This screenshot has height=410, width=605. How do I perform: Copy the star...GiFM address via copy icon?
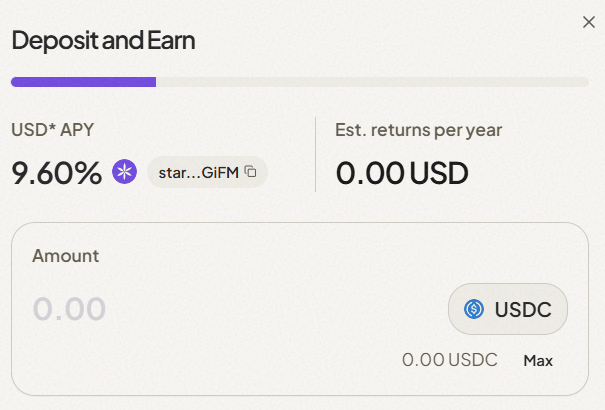(x=251, y=172)
